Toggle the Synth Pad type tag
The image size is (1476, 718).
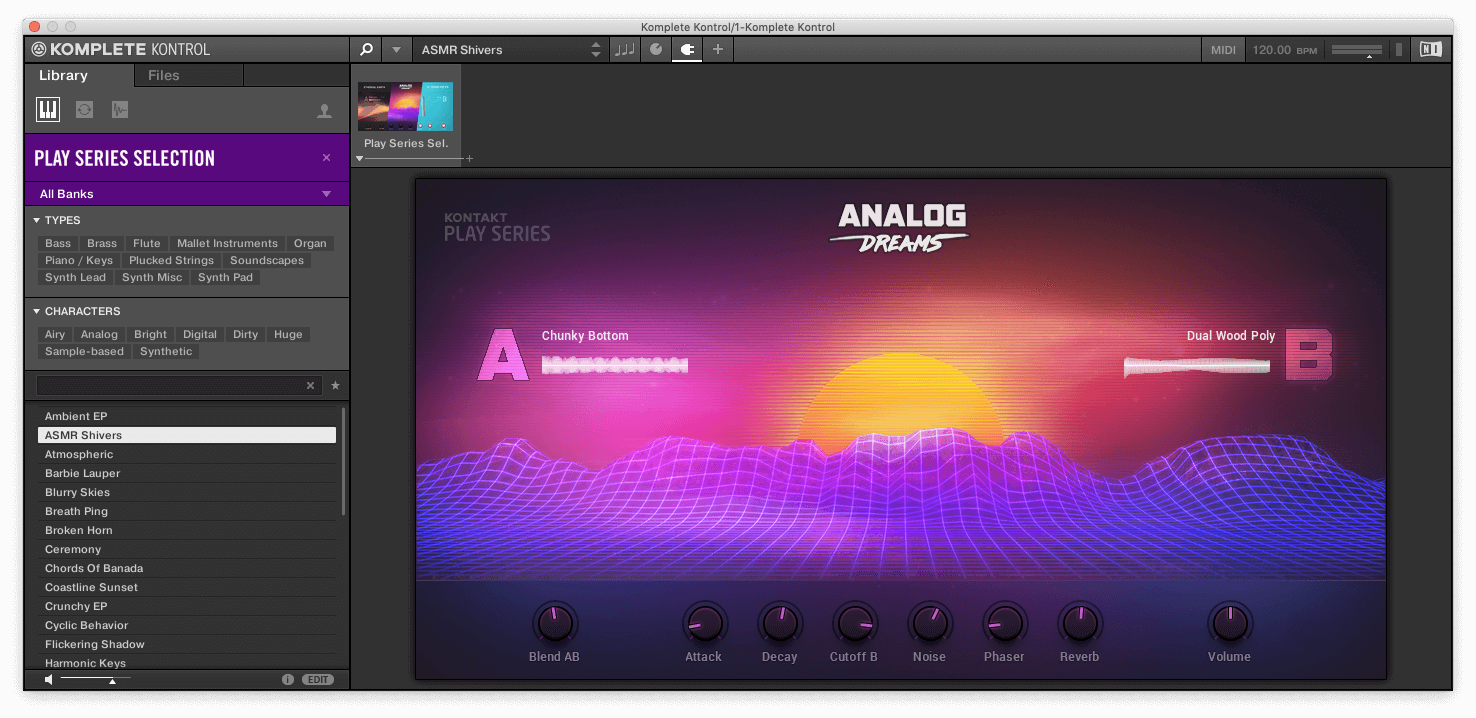tap(225, 277)
